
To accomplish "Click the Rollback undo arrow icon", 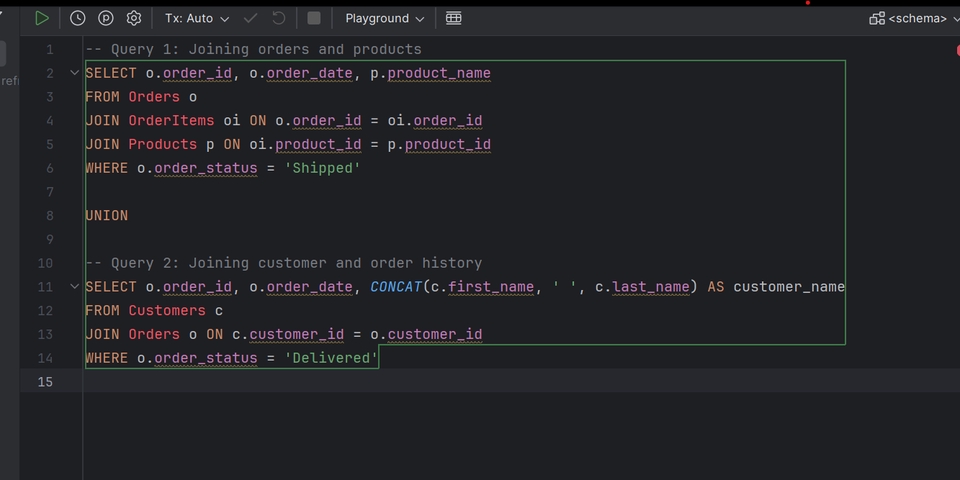I will pos(279,18).
